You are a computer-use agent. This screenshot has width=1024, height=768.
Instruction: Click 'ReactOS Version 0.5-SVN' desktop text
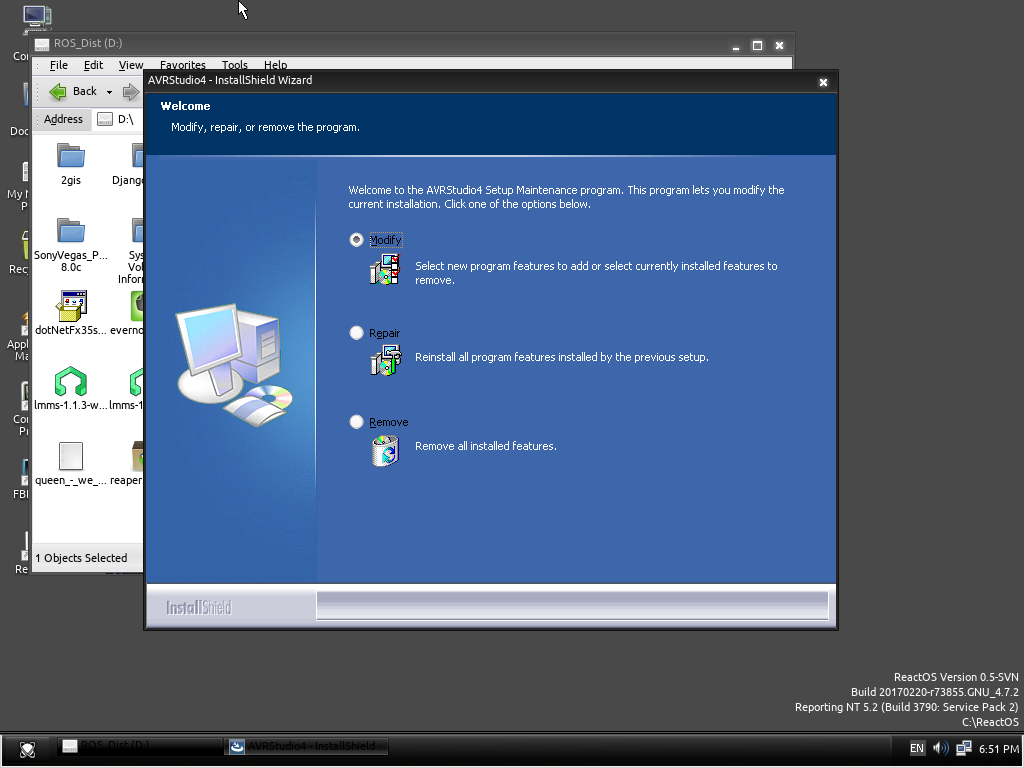[x=956, y=677]
